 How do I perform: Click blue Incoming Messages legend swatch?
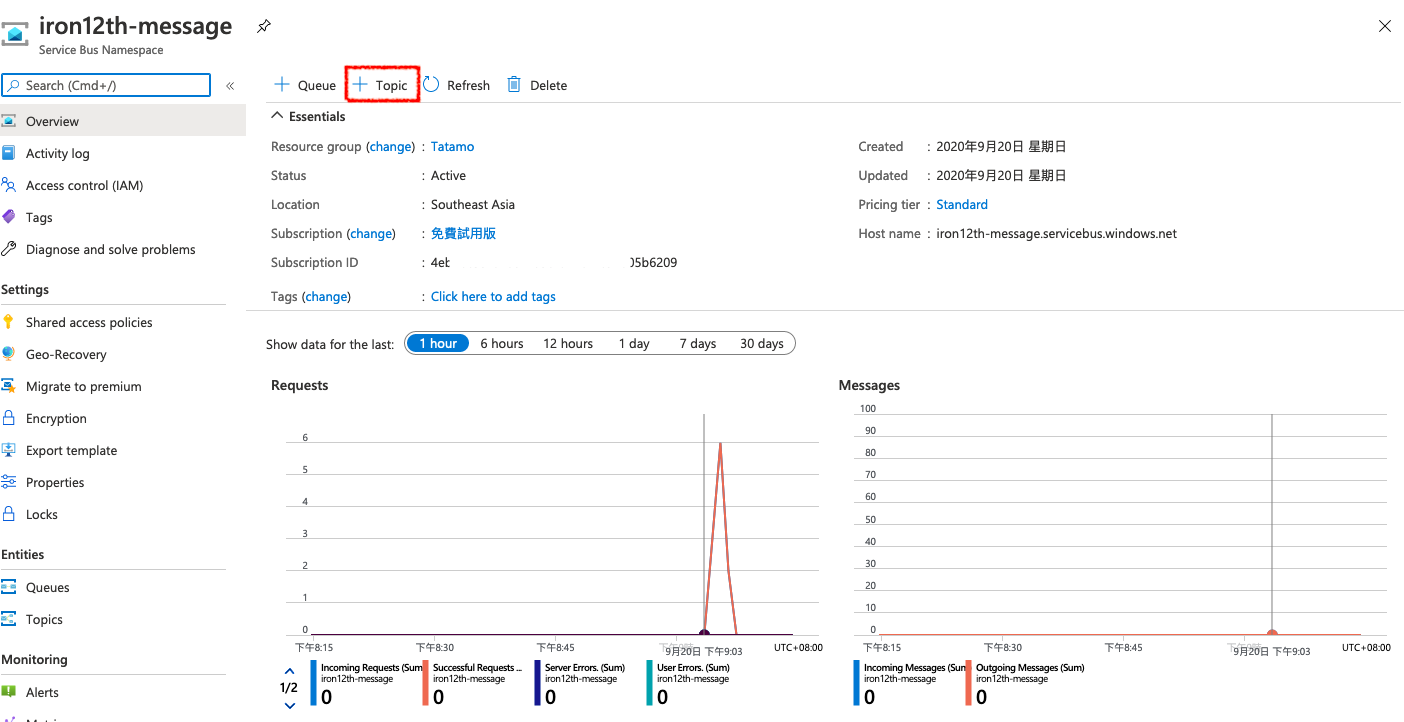tap(857, 683)
